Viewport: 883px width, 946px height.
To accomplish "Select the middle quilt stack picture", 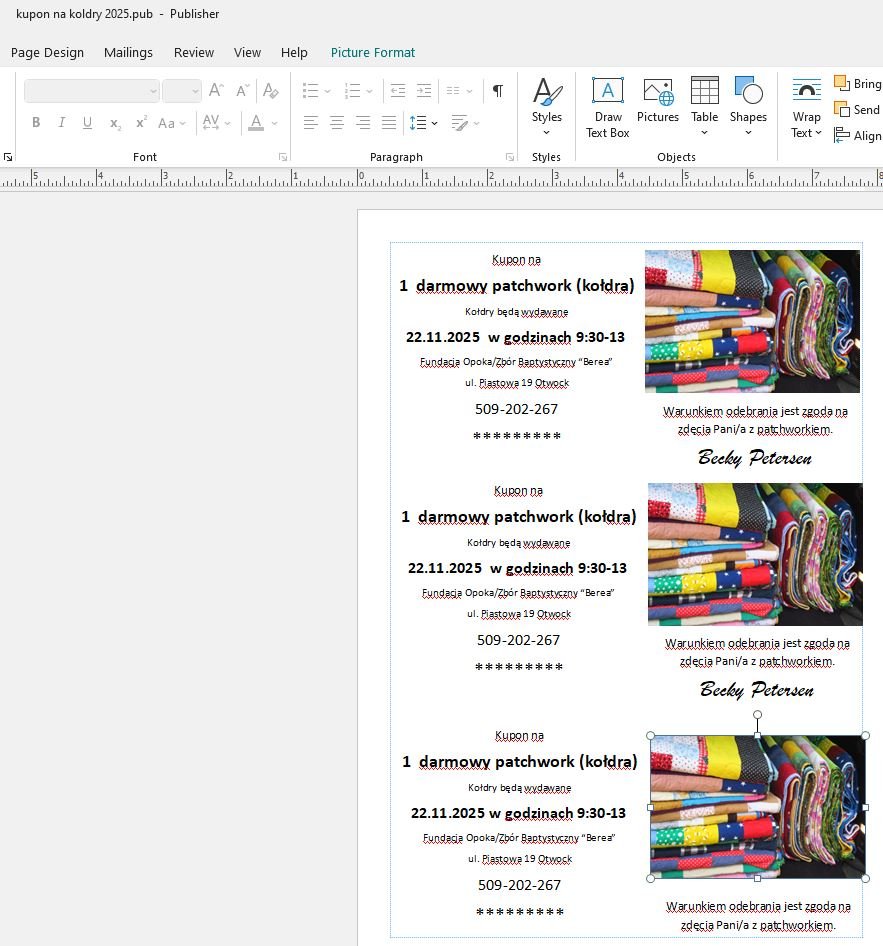I will point(755,554).
